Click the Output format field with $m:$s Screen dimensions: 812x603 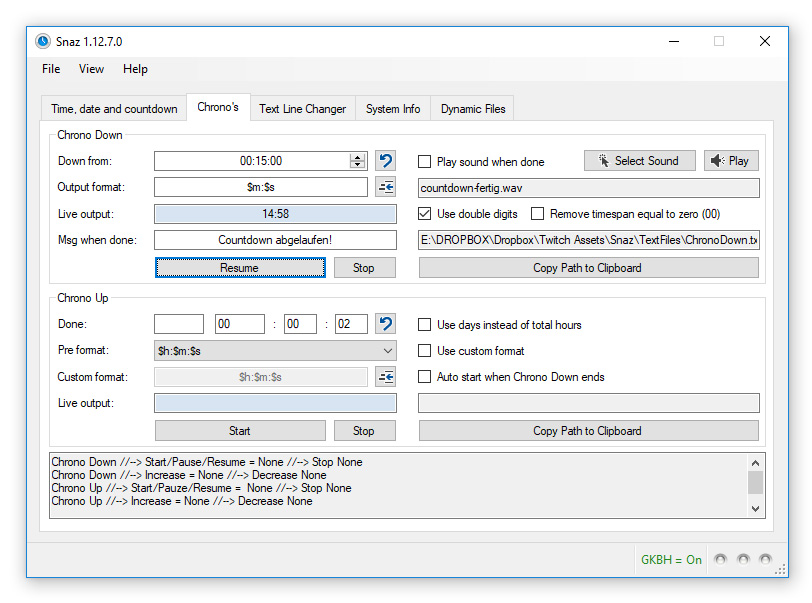tap(261, 187)
